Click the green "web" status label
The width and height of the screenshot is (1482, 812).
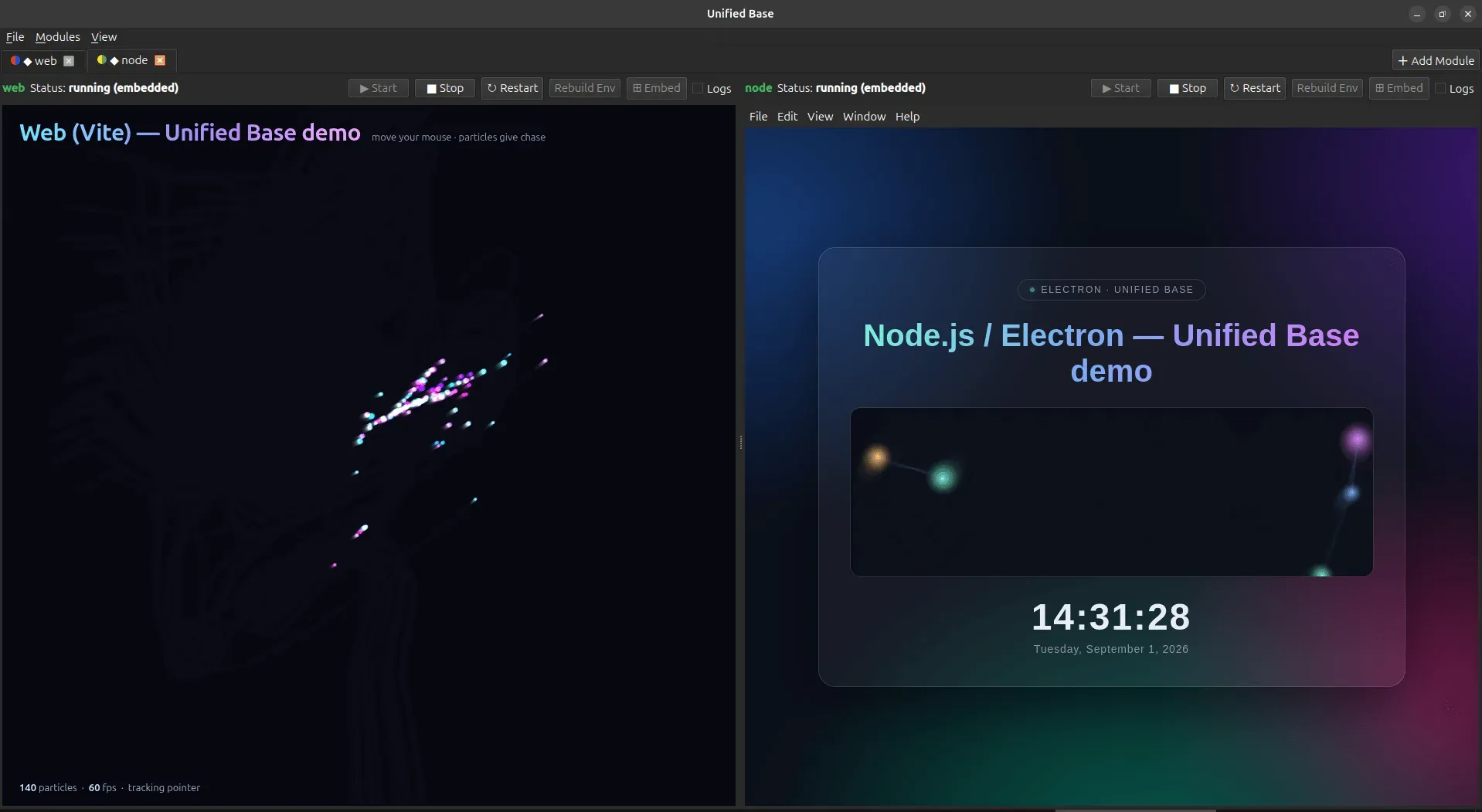[14, 87]
